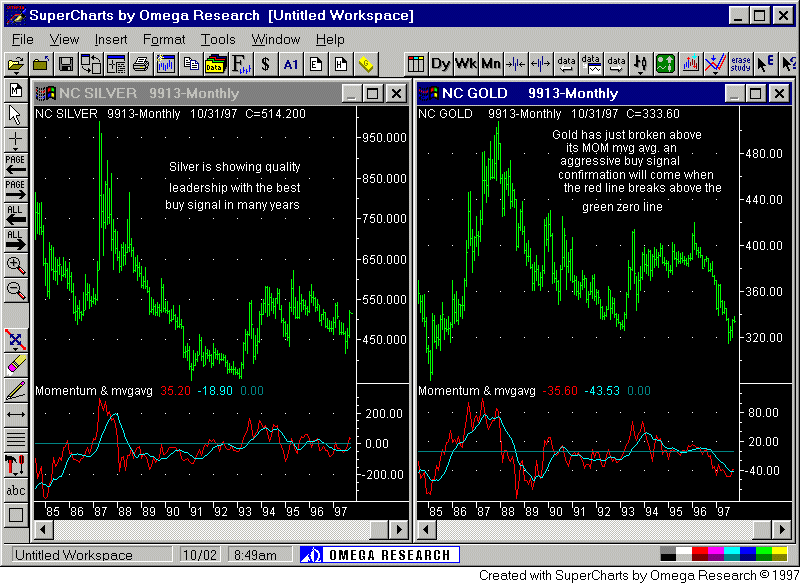This screenshot has height=583, width=800.
Task: Click right scroll arrow in NC GOLD window
Action: tap(782, 529)
